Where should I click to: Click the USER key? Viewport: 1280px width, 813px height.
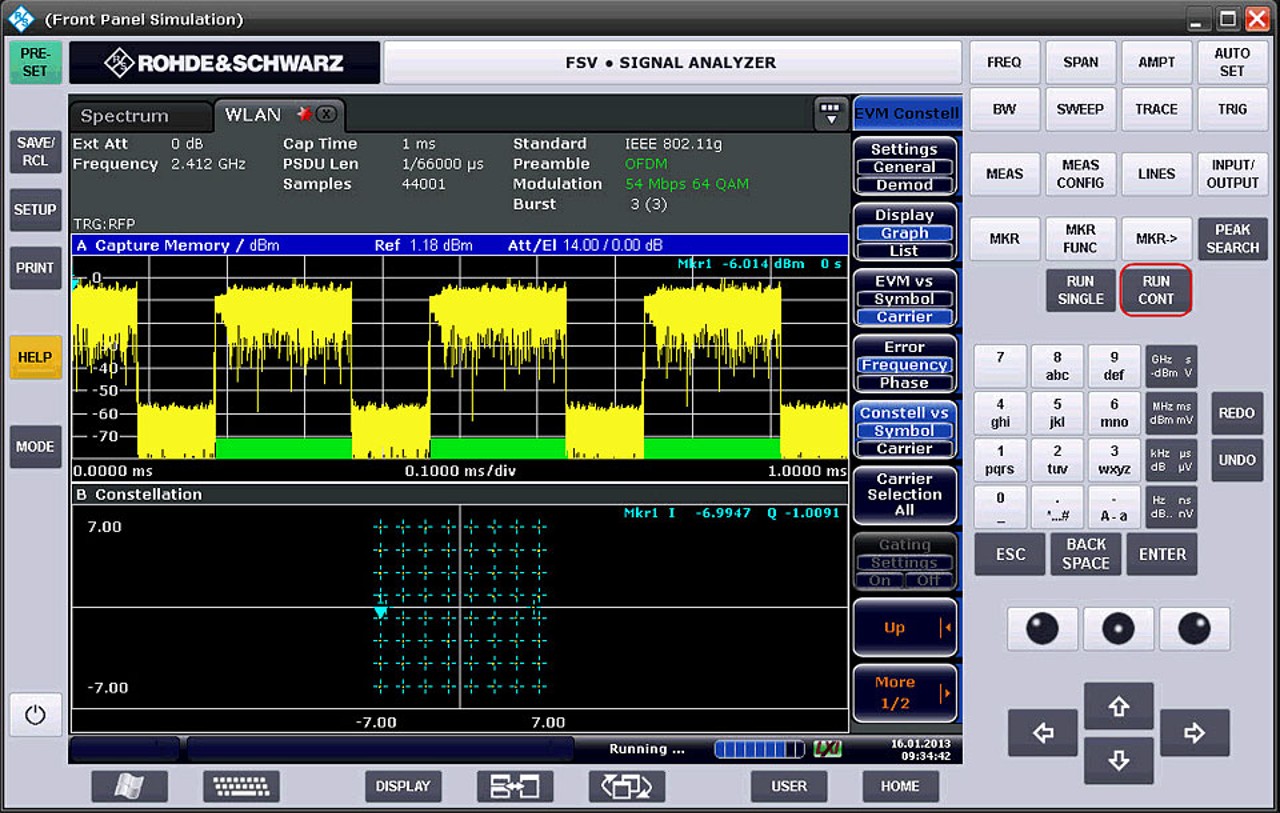789,786
